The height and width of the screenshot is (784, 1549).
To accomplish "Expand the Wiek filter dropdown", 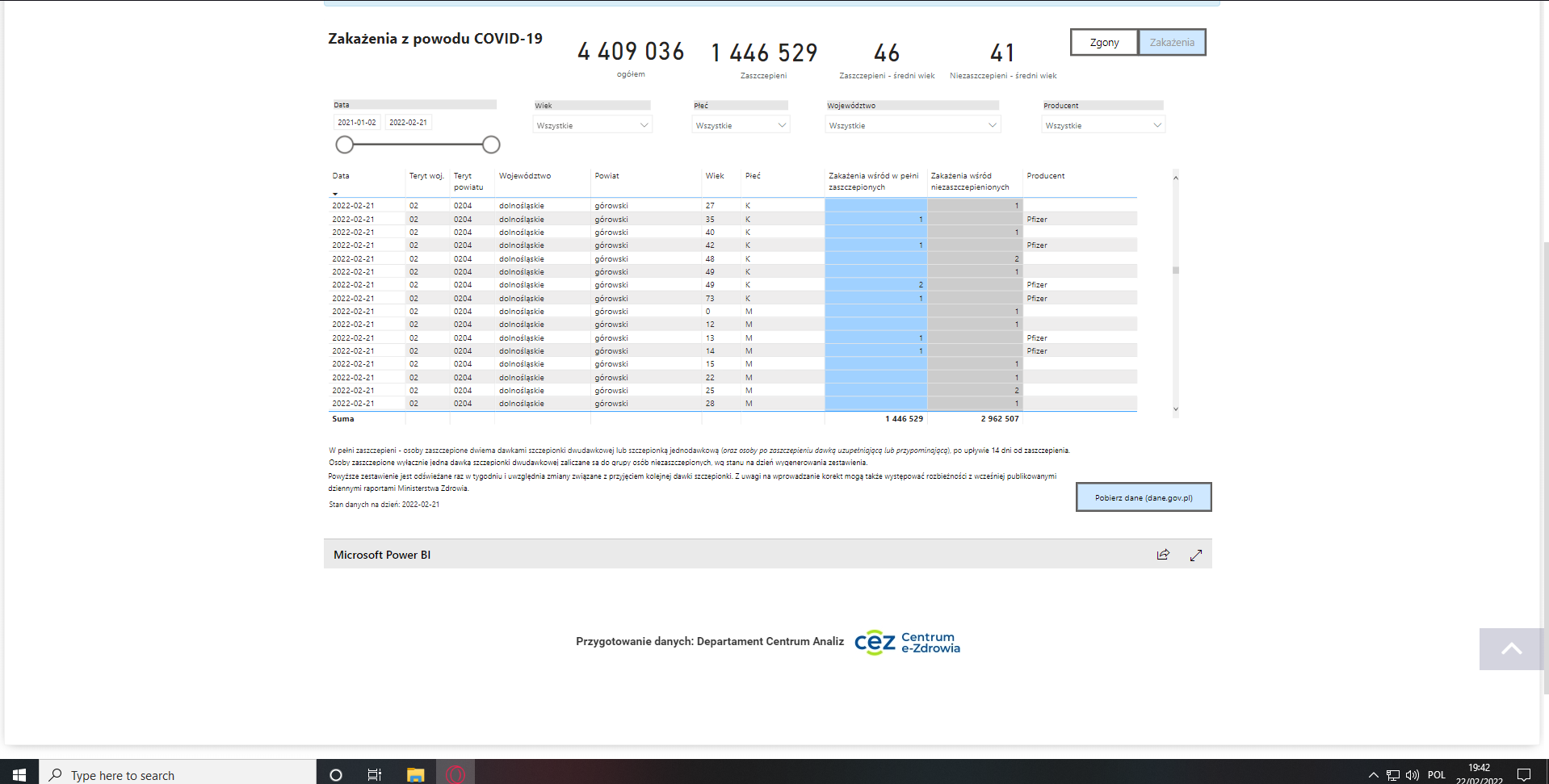I will [x=593, y=125].
